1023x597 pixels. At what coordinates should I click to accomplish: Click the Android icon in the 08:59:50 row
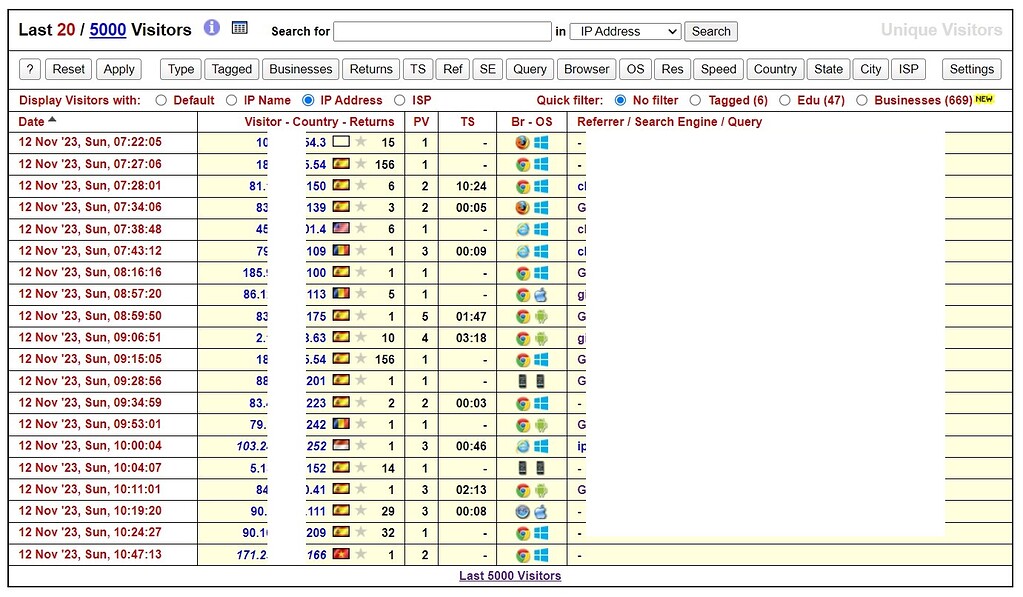coord(540,317)
